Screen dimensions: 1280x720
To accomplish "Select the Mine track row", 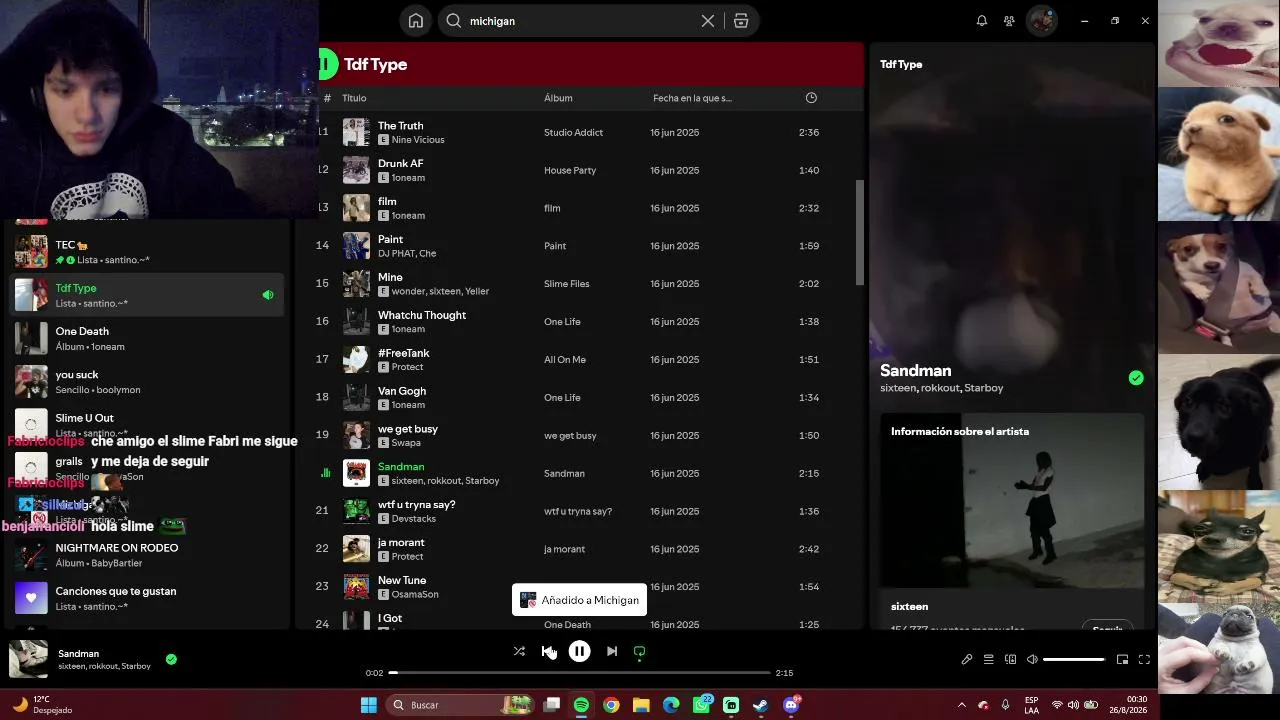I will pyautogui.click(x=580, y=284).
